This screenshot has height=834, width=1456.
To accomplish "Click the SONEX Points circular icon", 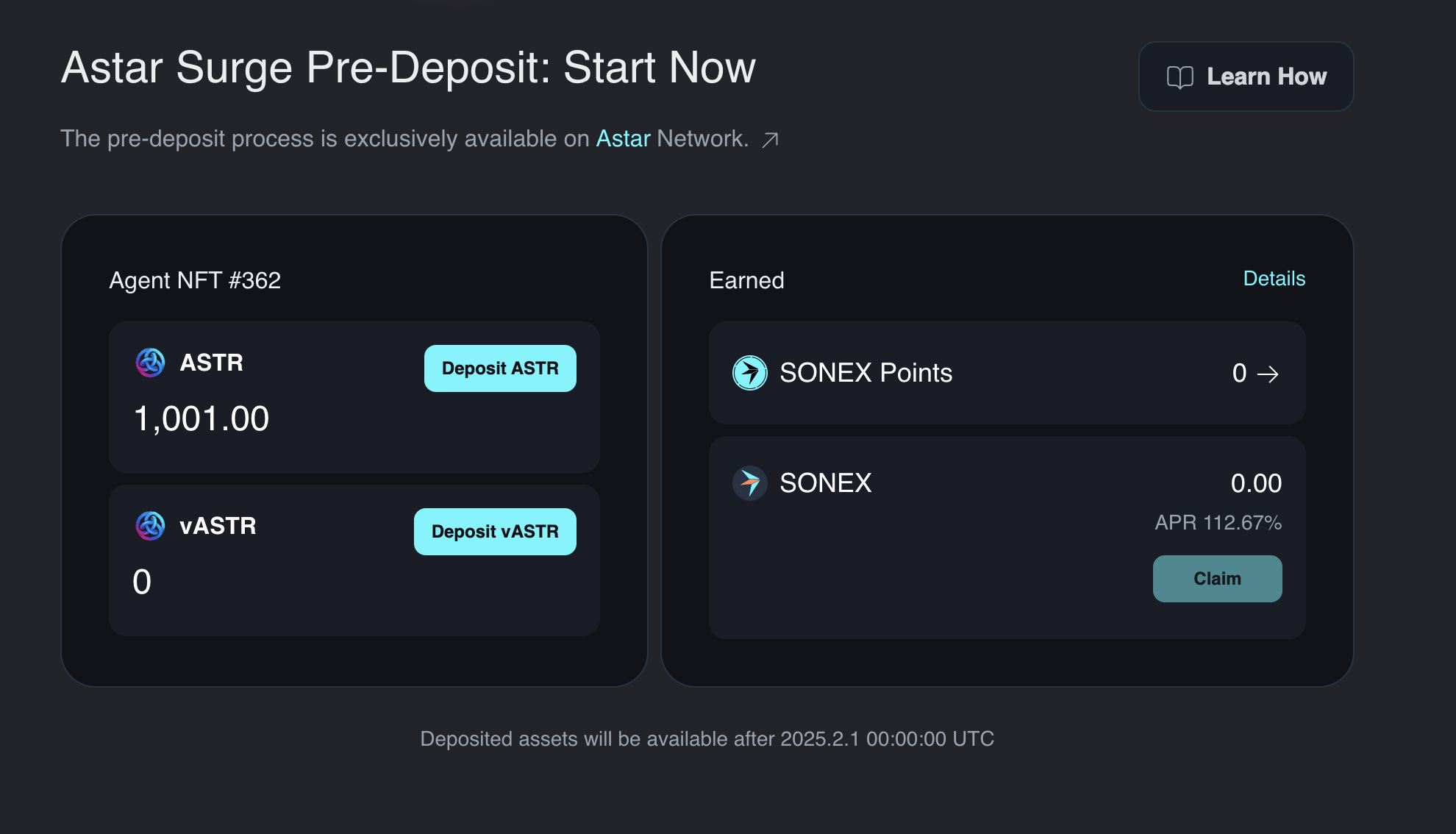I will [749, 373].
